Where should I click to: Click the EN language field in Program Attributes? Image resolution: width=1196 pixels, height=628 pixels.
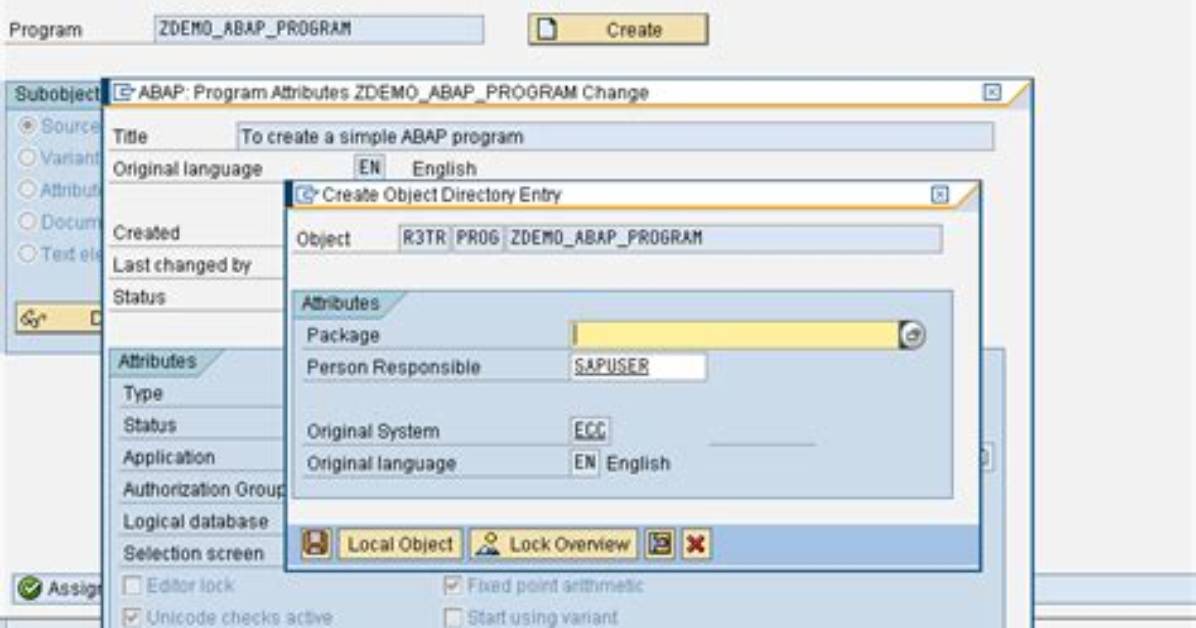[x=369, y=168]
